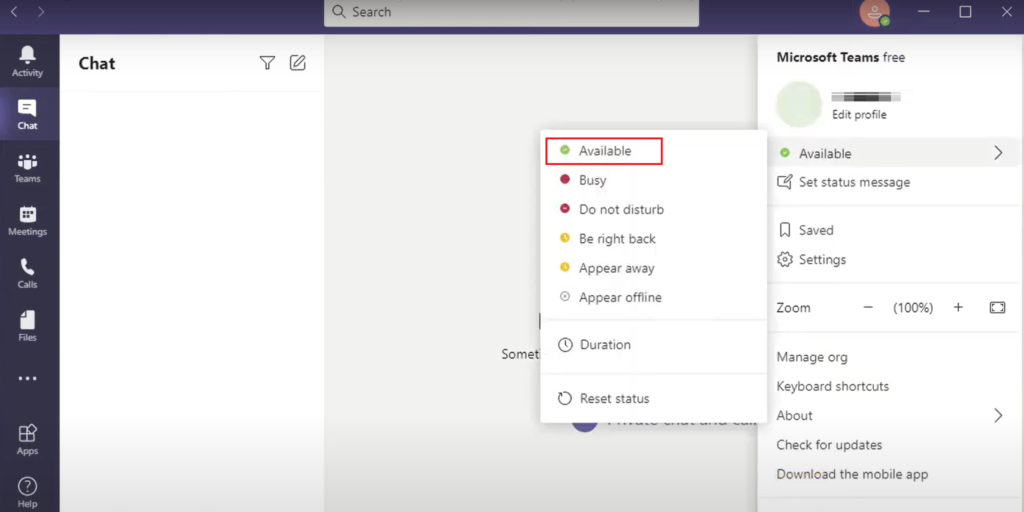Zoom out with the minus icon

[x=868, y=308]
